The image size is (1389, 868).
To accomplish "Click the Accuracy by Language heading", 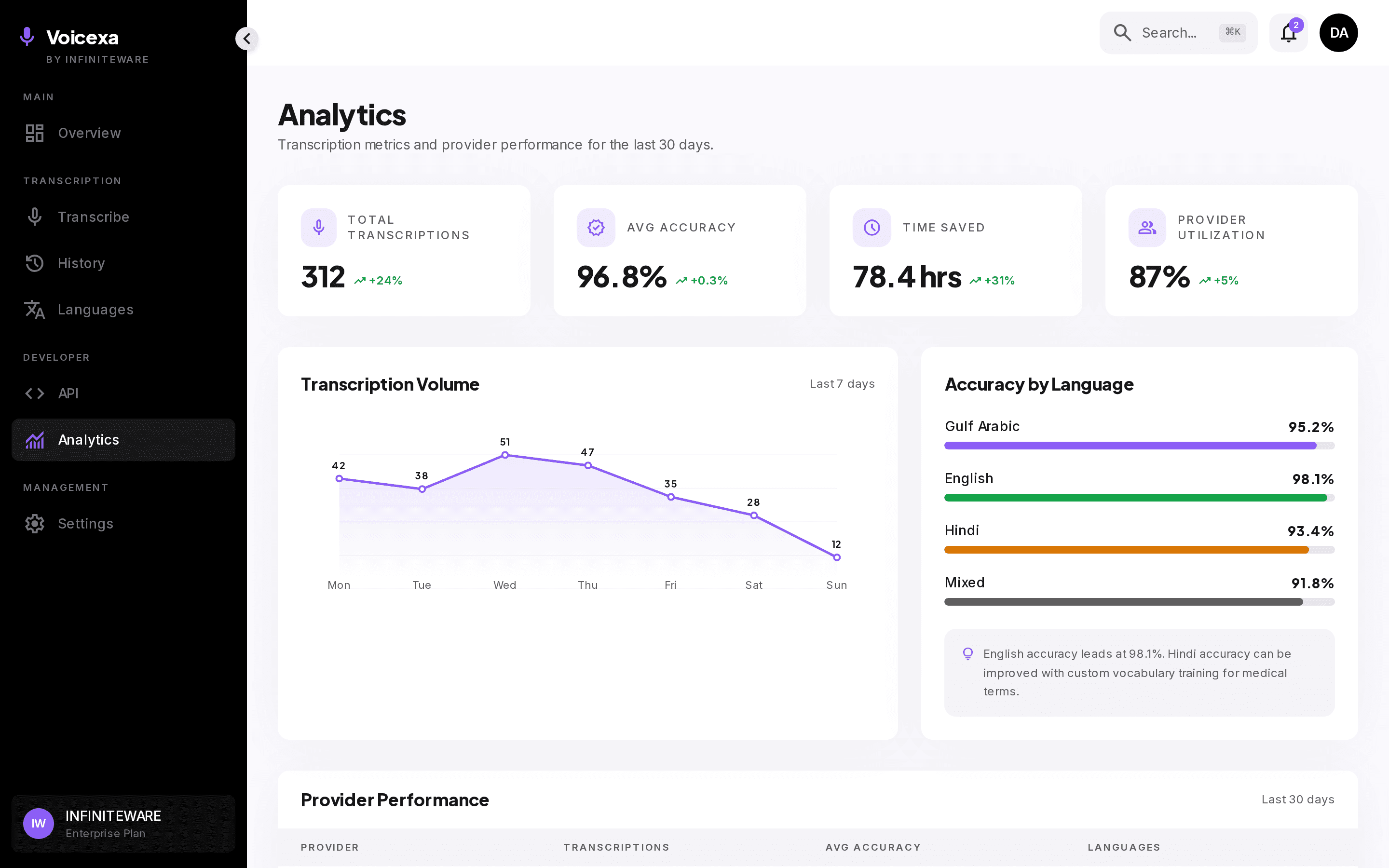I will 1039,384.
